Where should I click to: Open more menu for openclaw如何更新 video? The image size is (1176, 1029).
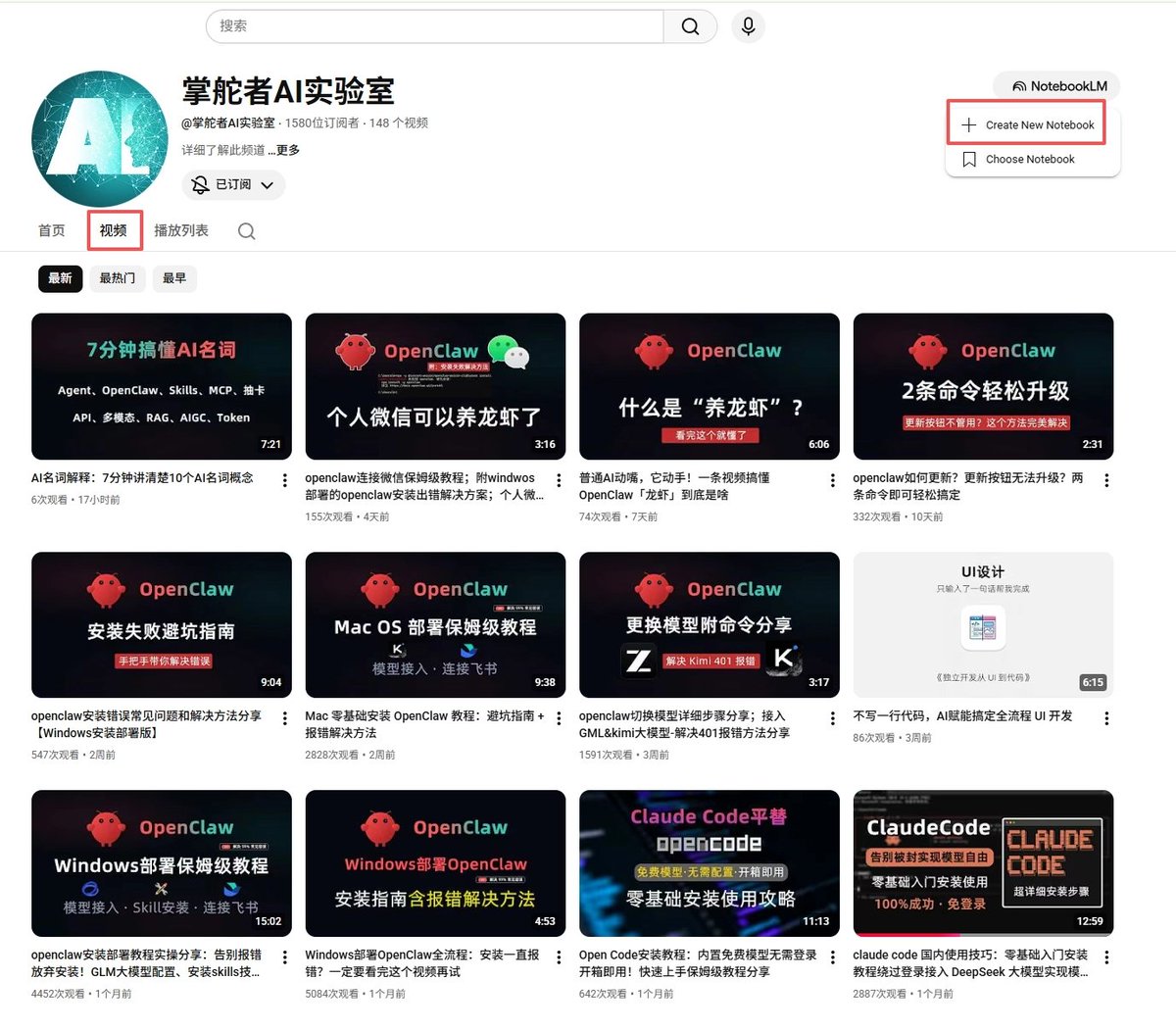pos(1106,480)
